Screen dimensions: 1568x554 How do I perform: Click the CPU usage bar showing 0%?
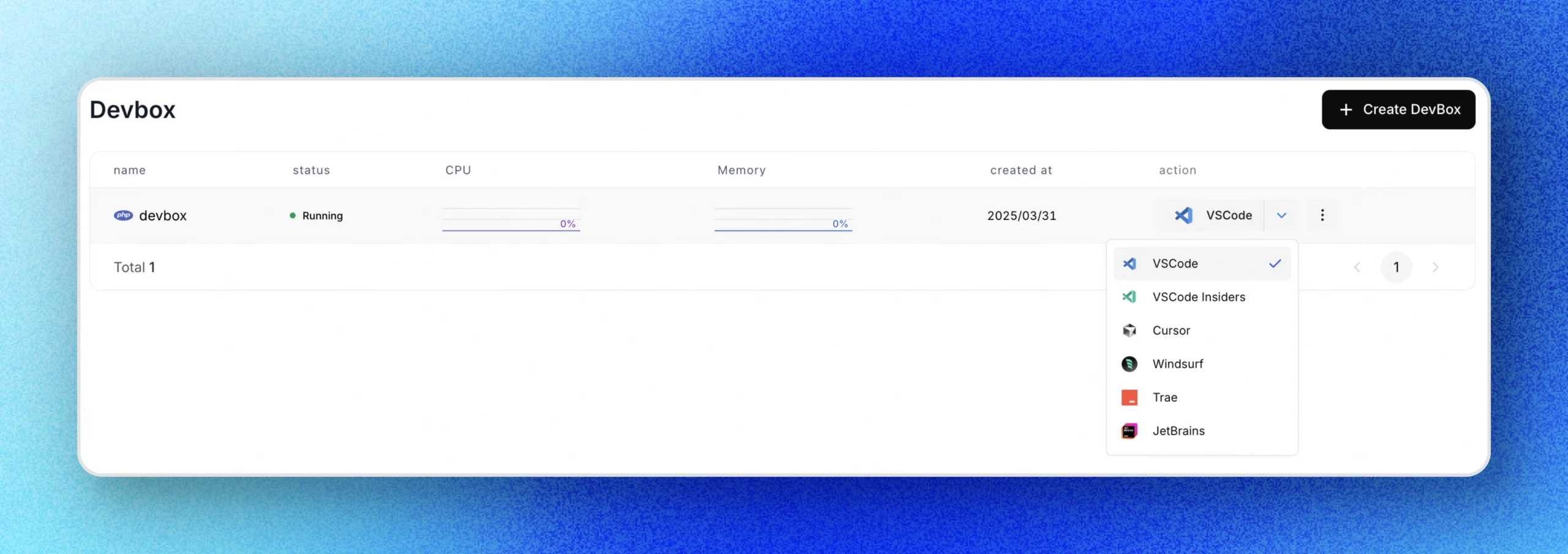[x=511, y=219]
